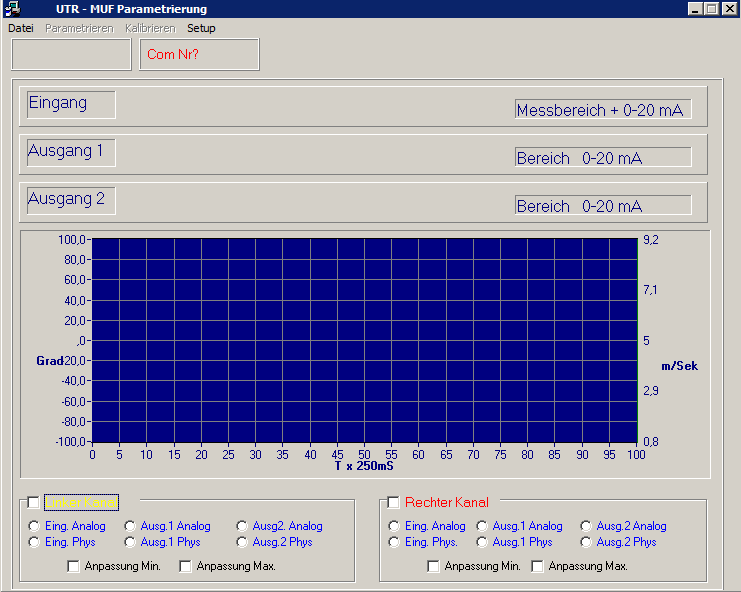Click the blue chart plot area

tap(364, 340)
